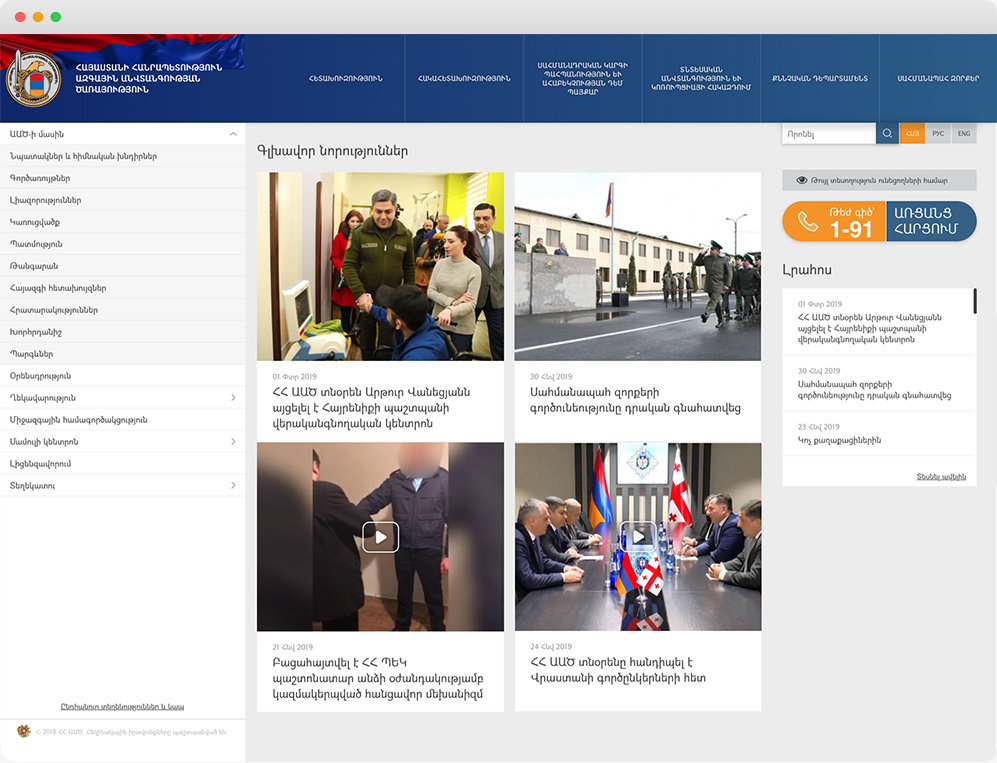Click the phone hotline 1-91 icon
Image resolution: width=997 pixels, height=763 pixels.
click(x=808, y=222)
